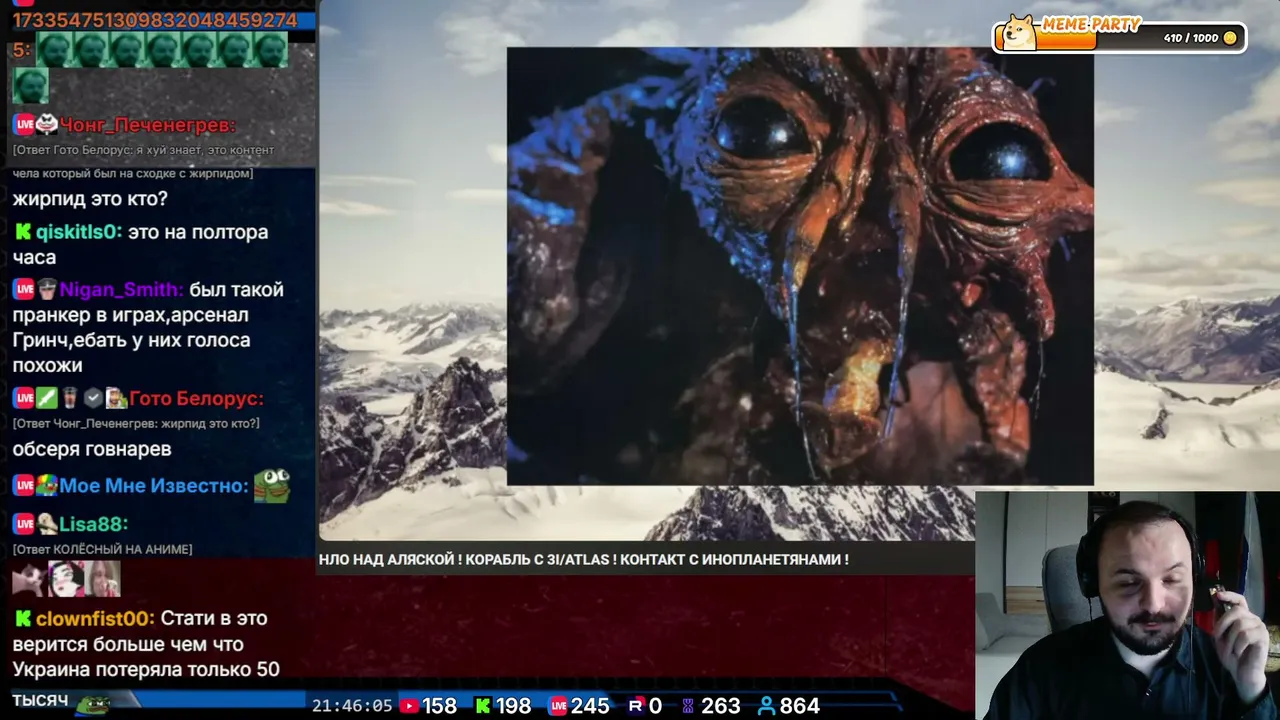Click the Meme Party progress bar
The width and height of the screenshot is (1280, 720).
pyautogui.click(x=1120, y=38)
